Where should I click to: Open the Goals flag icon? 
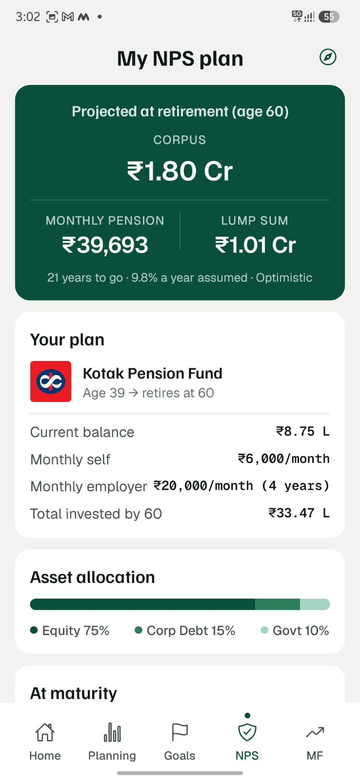tap(180, 732)
